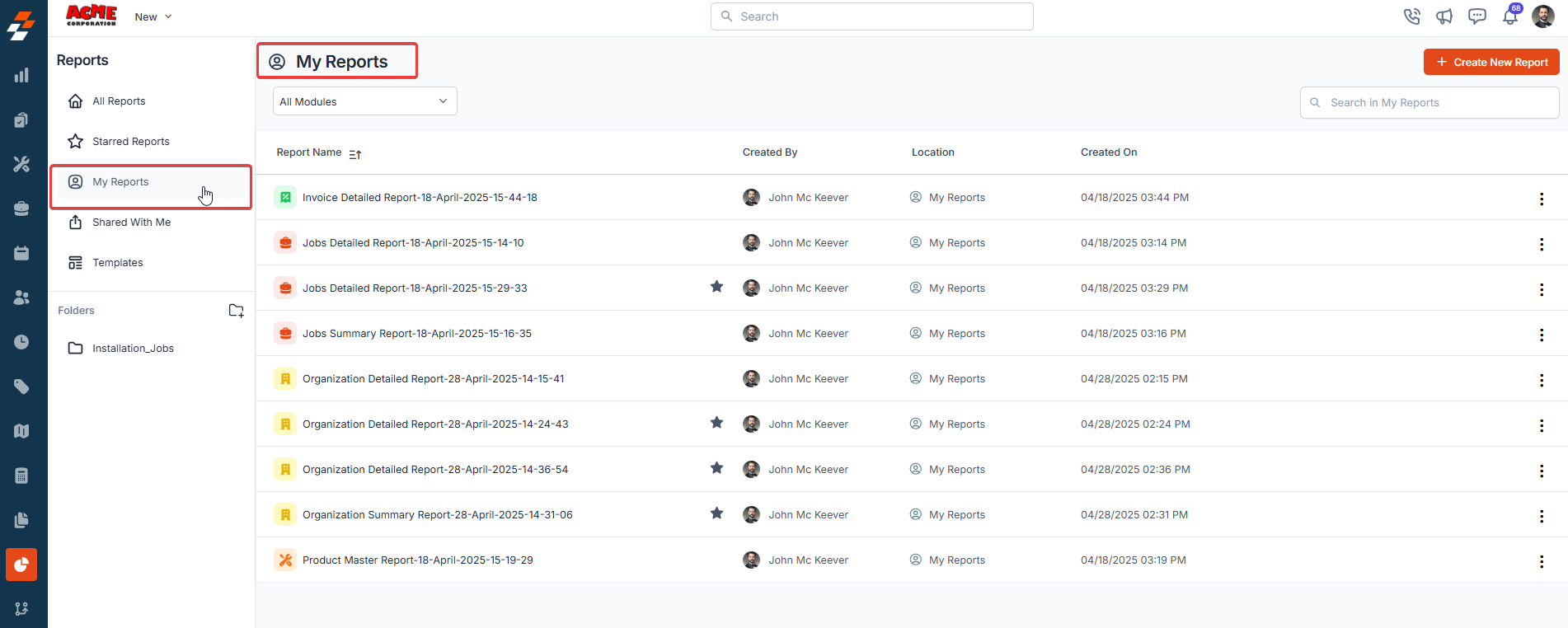
Task: Open the user profile avatar
Action: pyautogui.click(x=1543, y=16)
